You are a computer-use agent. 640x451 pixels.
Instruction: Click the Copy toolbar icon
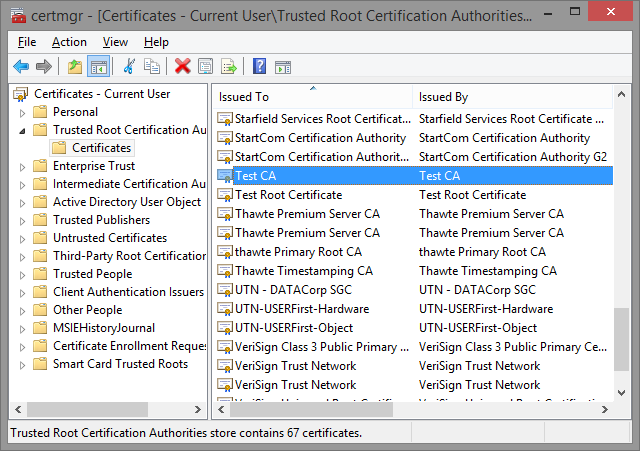(x=152, y=67)
